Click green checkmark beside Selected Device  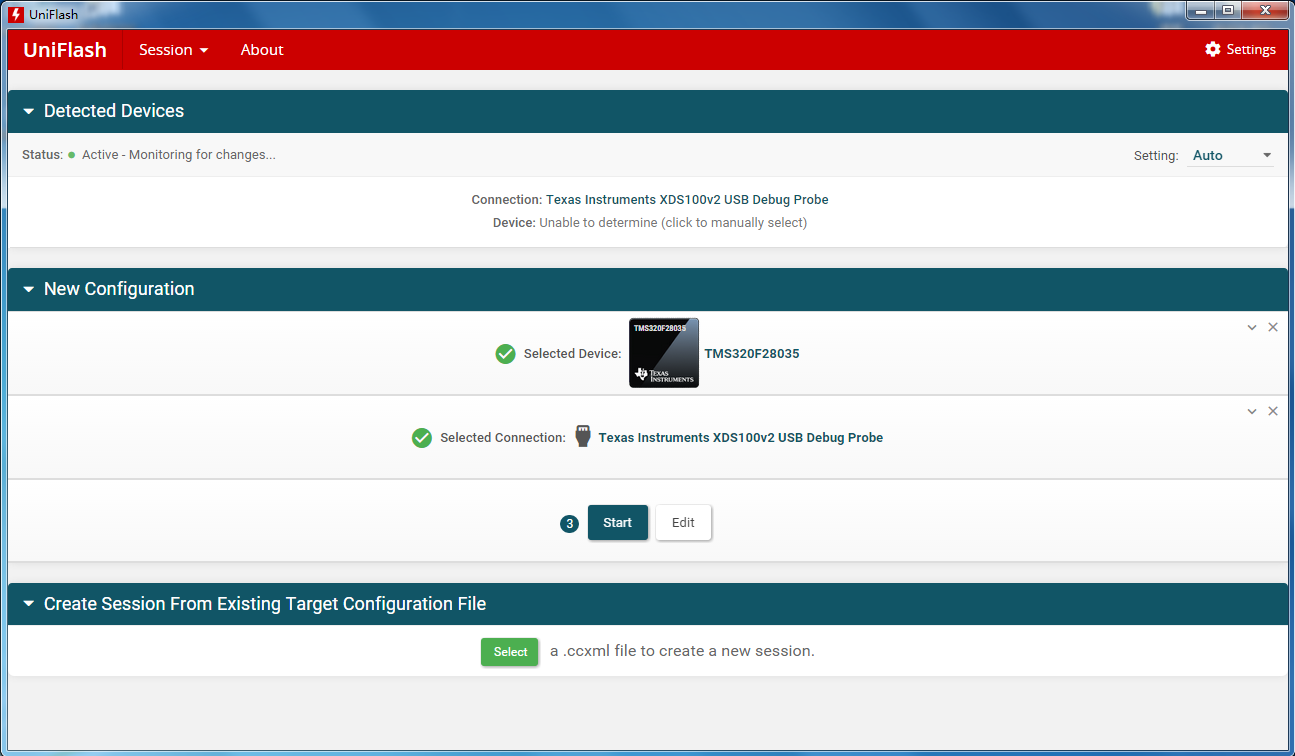tap(506, 354)
